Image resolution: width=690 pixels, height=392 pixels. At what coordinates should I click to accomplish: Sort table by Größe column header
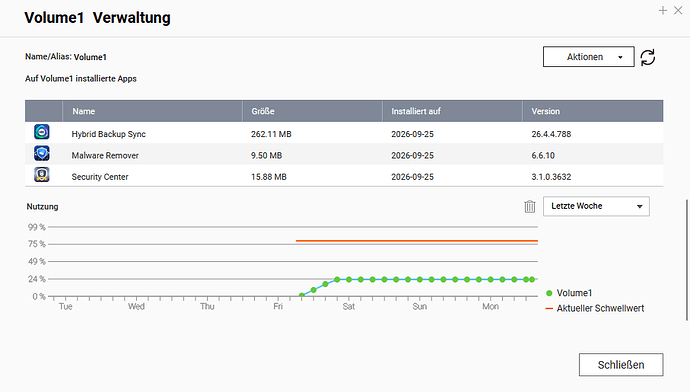point(312,111)
